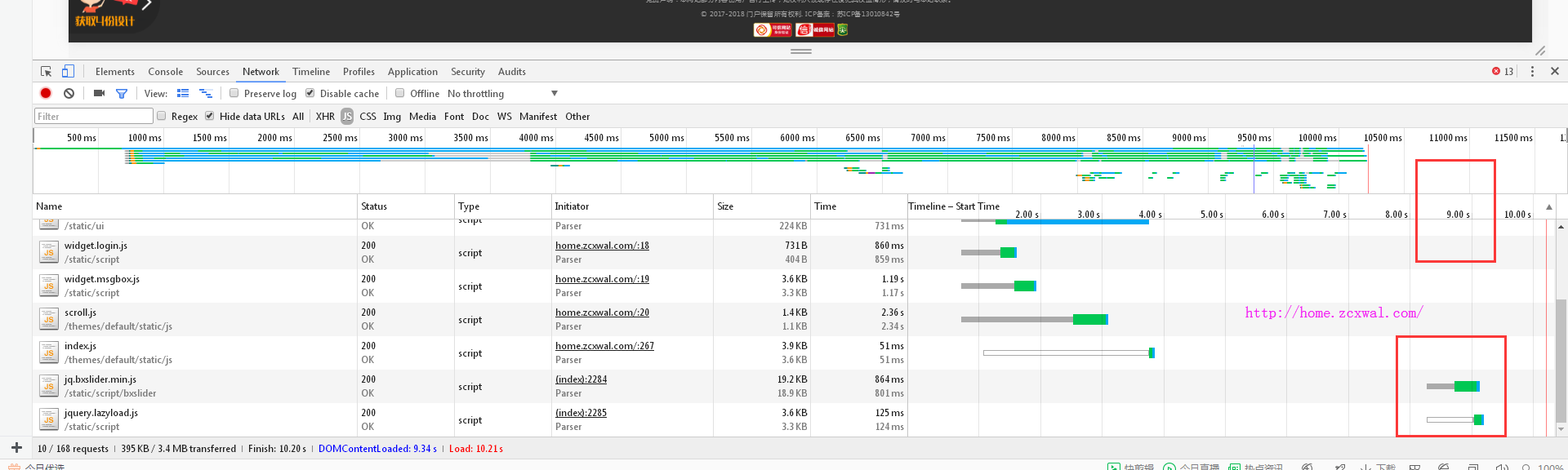Clear the network log
The image size is (1568, 470).
pyautogui.click(x=69, y=94)
